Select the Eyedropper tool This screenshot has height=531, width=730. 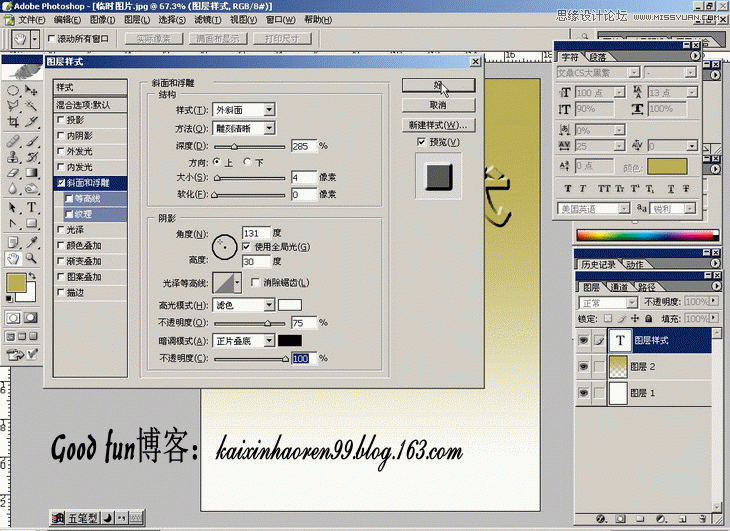(31, 242)
